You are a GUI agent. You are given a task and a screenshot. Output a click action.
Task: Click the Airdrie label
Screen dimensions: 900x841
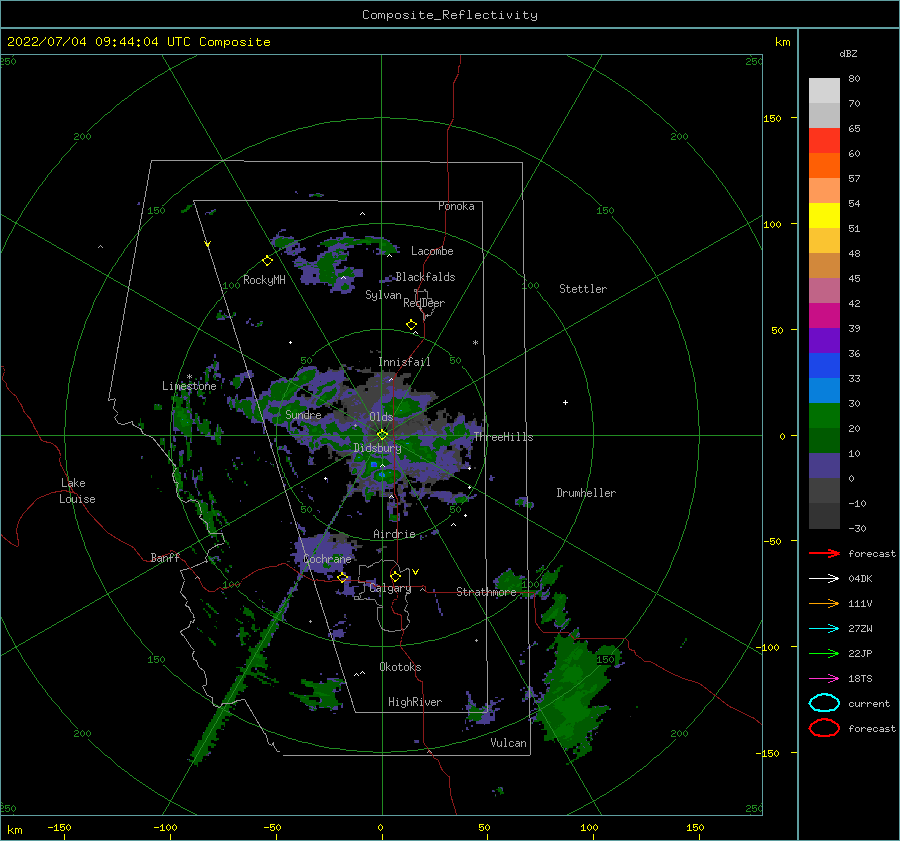pos(394,534)
